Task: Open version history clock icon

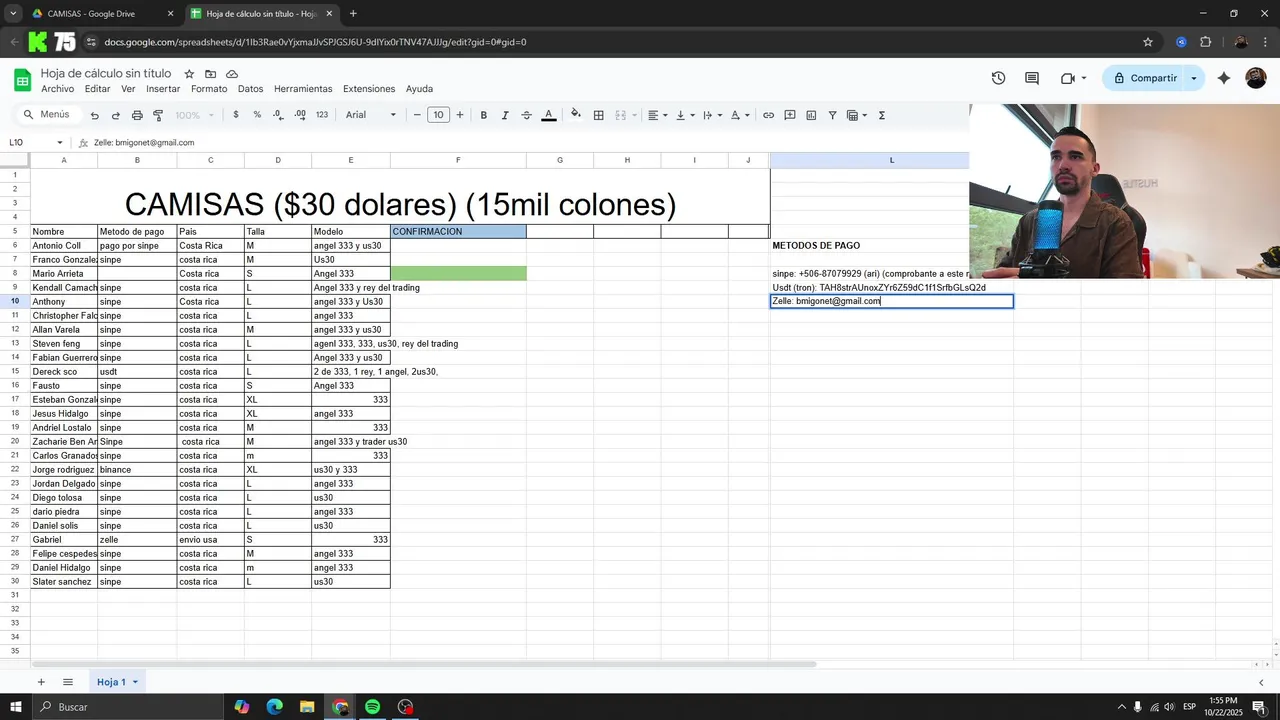Action: point(998,78)
